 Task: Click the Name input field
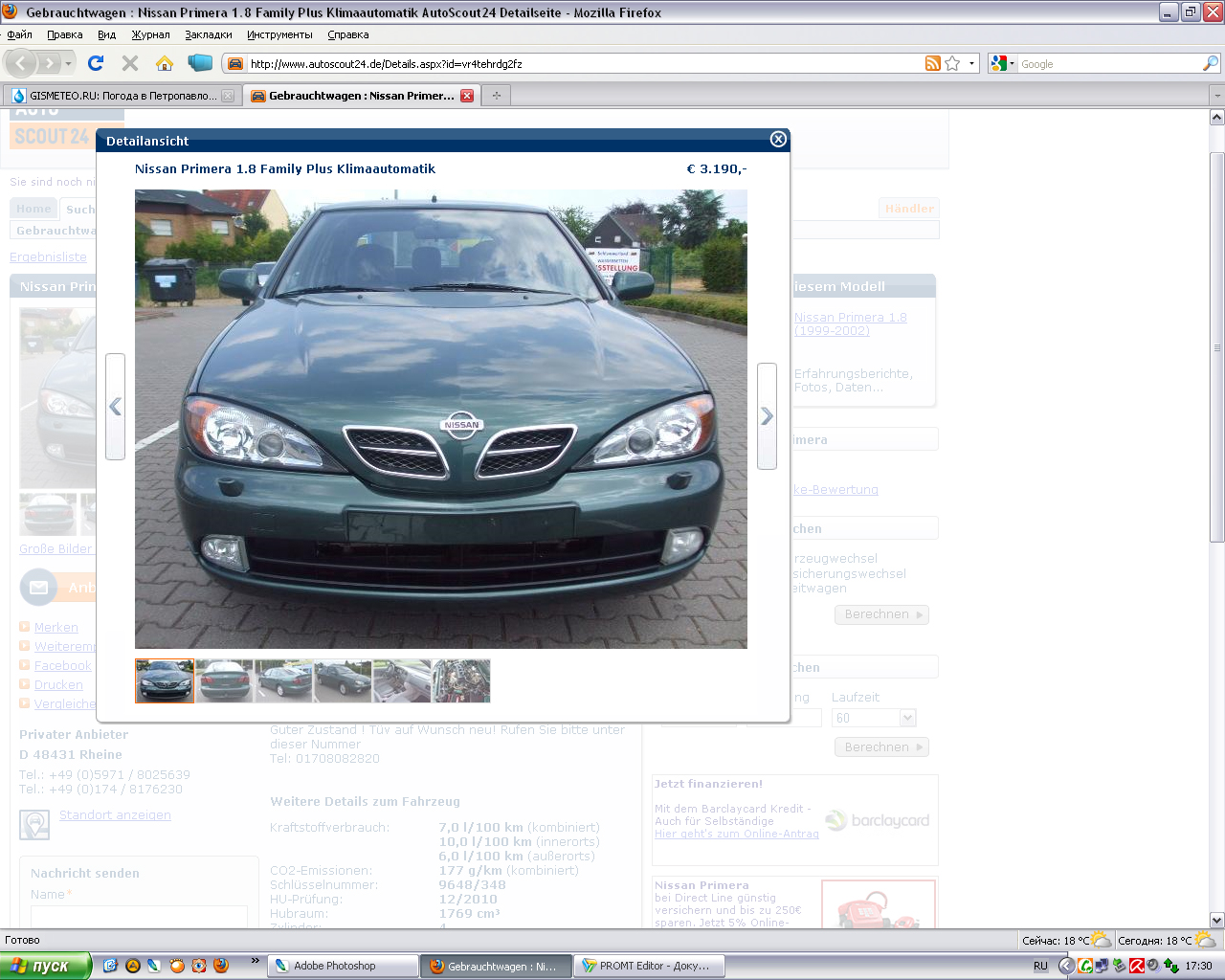click(x=139, y=916)
